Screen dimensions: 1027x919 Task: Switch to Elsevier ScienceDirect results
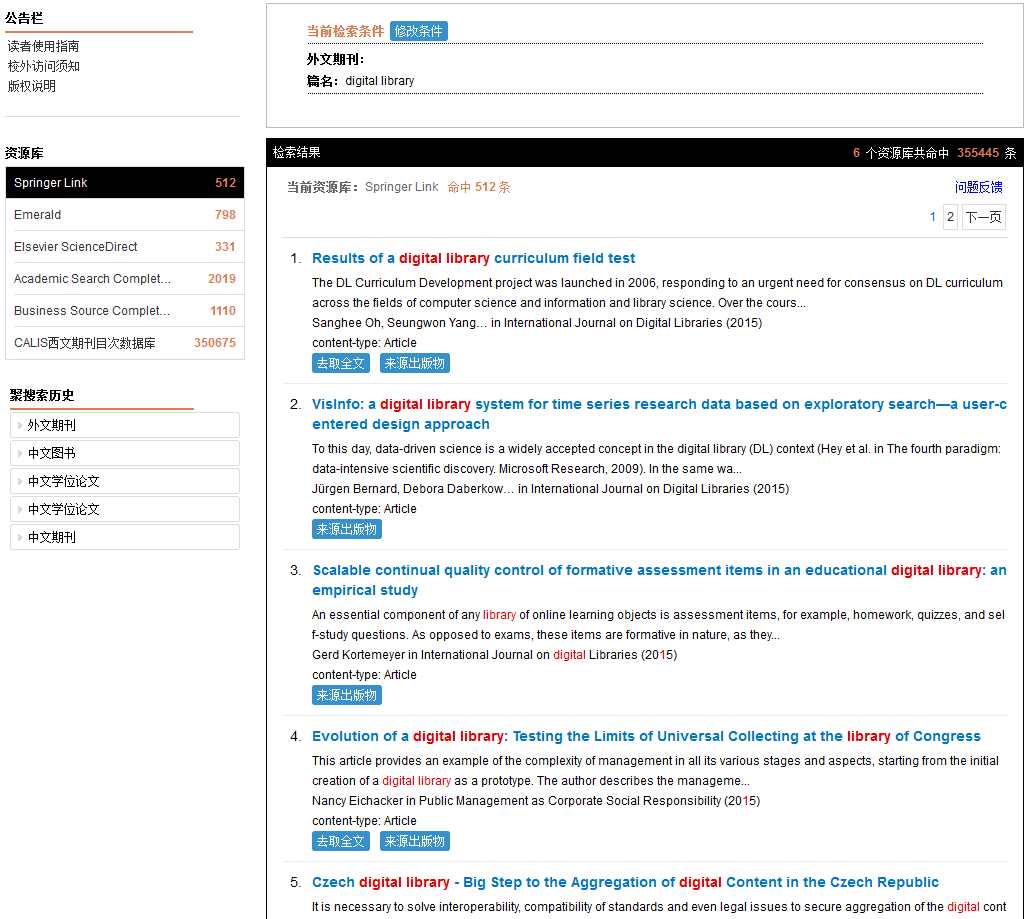124,247
